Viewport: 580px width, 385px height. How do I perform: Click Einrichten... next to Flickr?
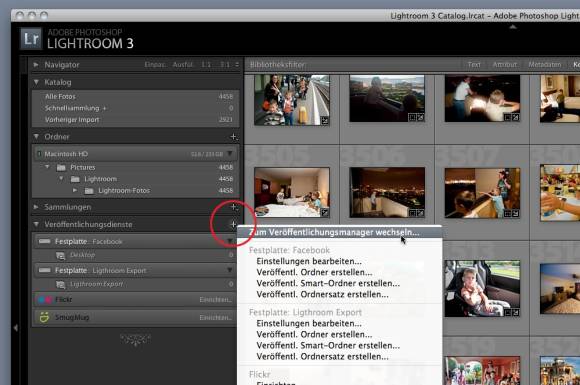point(216,300)
